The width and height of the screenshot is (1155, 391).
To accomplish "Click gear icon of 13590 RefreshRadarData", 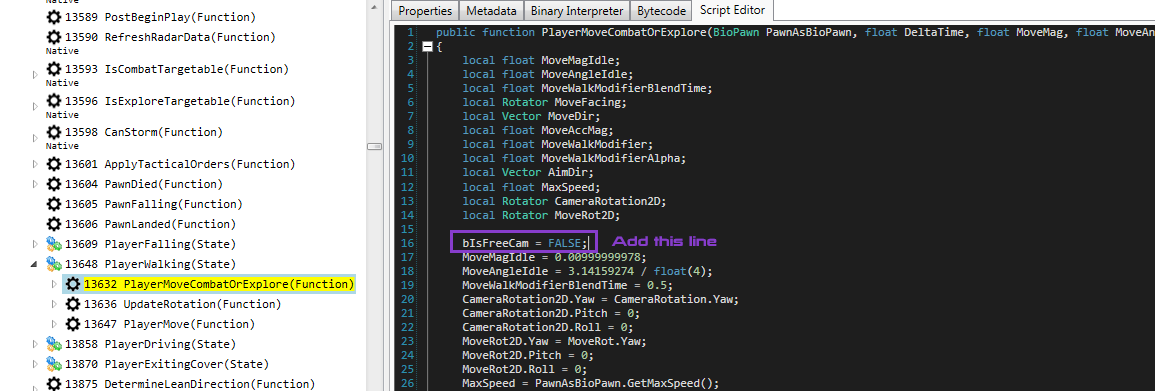I will (x=54, y=37).
